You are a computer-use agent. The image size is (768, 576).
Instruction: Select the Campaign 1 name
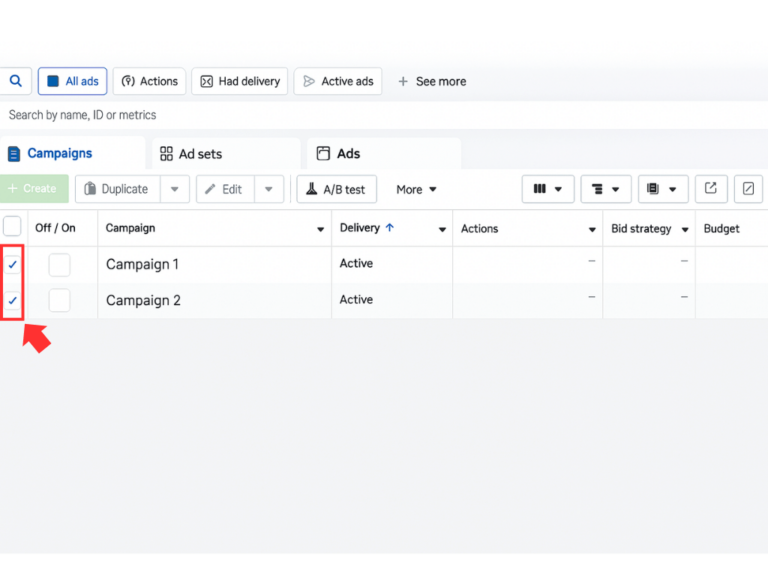[143, 264]
